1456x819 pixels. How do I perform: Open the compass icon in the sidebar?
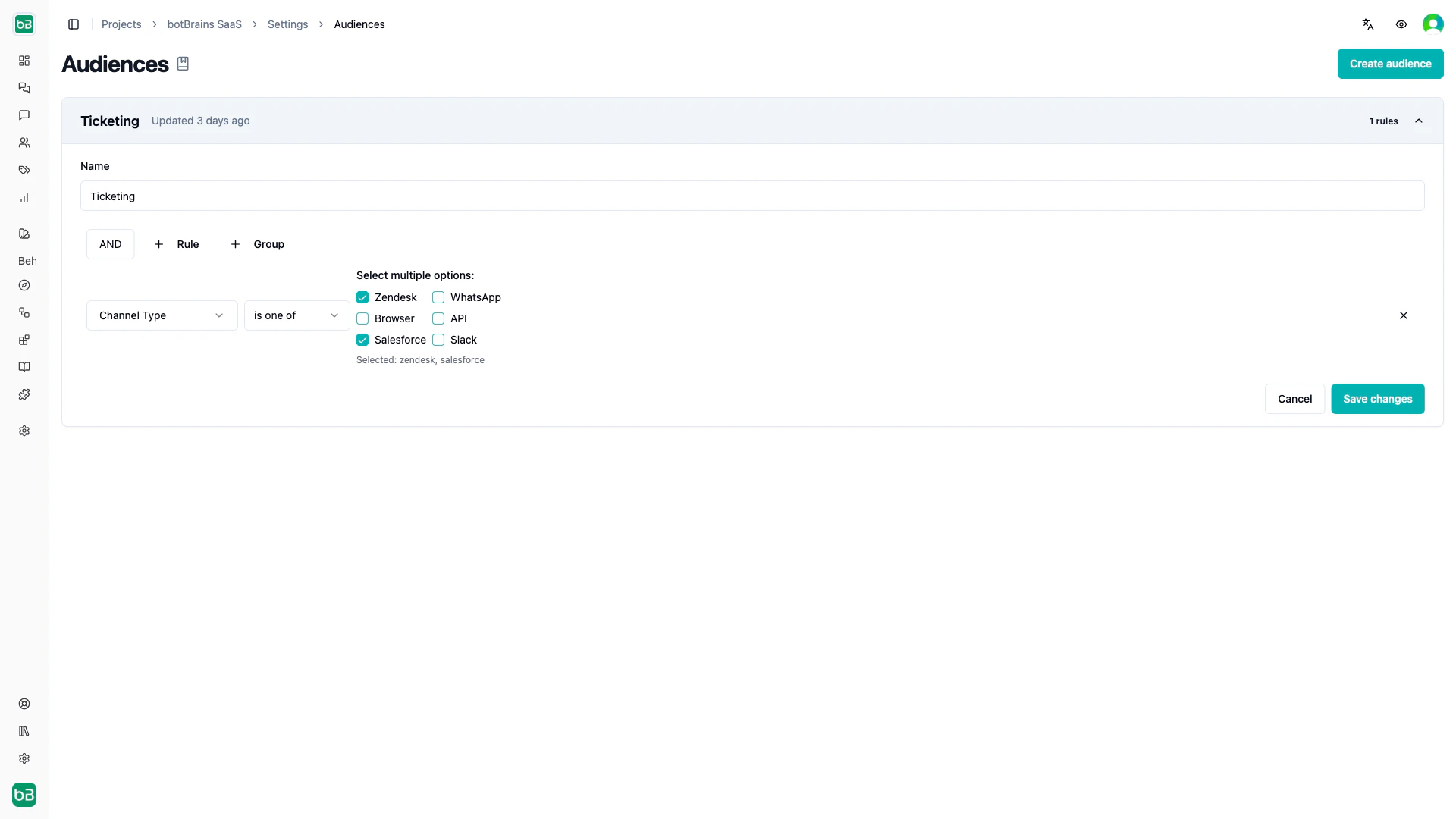point(24,285)
